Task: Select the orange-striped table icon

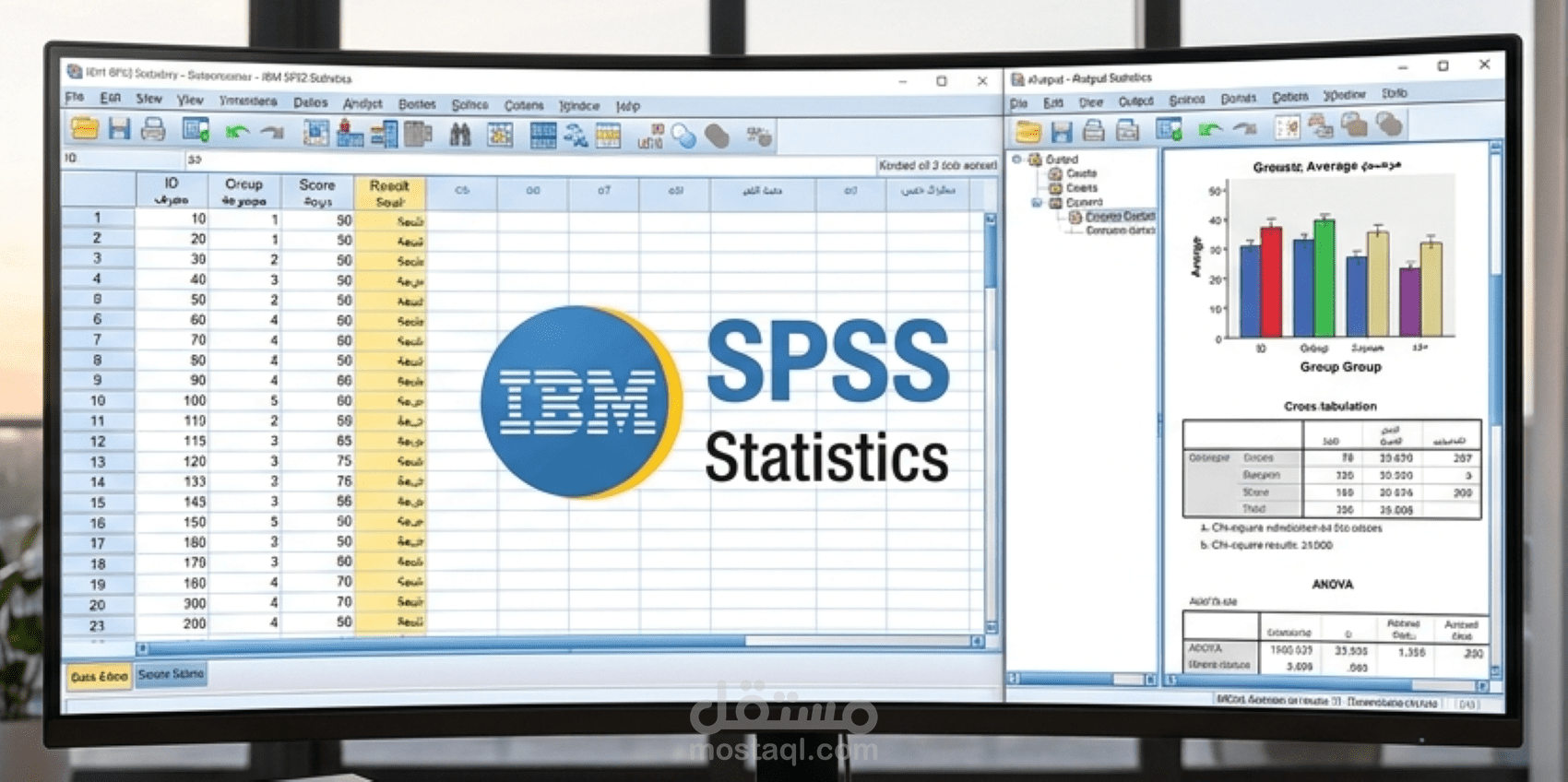Action: [608, 136]
